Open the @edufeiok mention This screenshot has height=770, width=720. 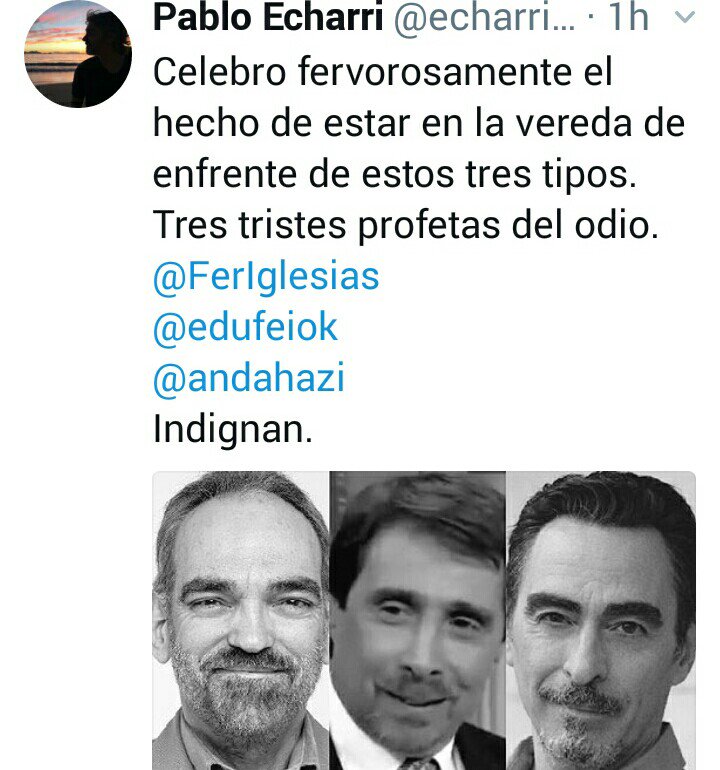(245, 327)
